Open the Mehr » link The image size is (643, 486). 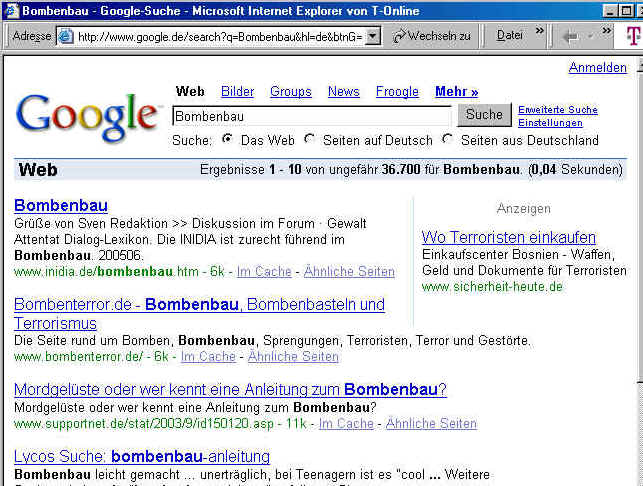point(457,91)
